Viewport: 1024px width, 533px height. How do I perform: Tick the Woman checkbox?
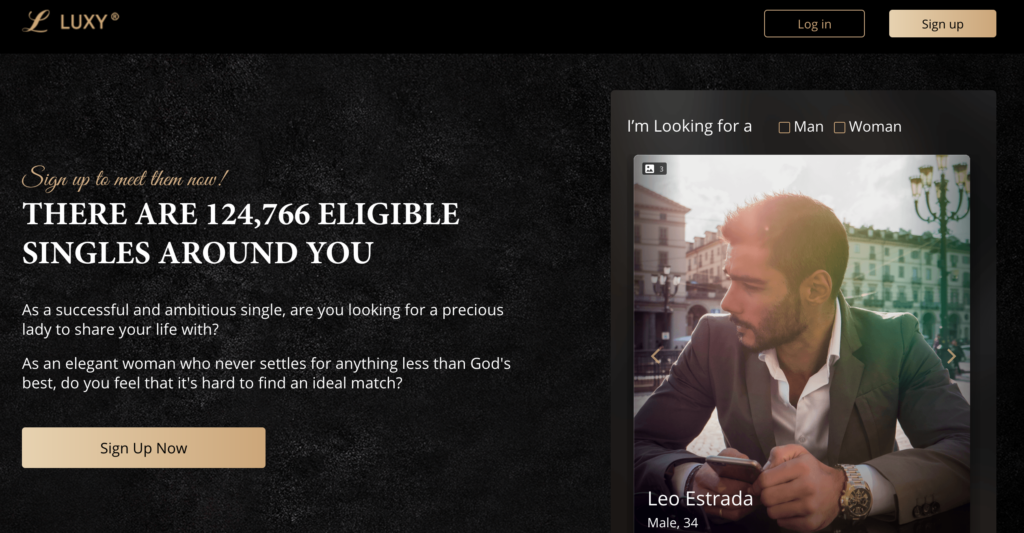point(839,127)
